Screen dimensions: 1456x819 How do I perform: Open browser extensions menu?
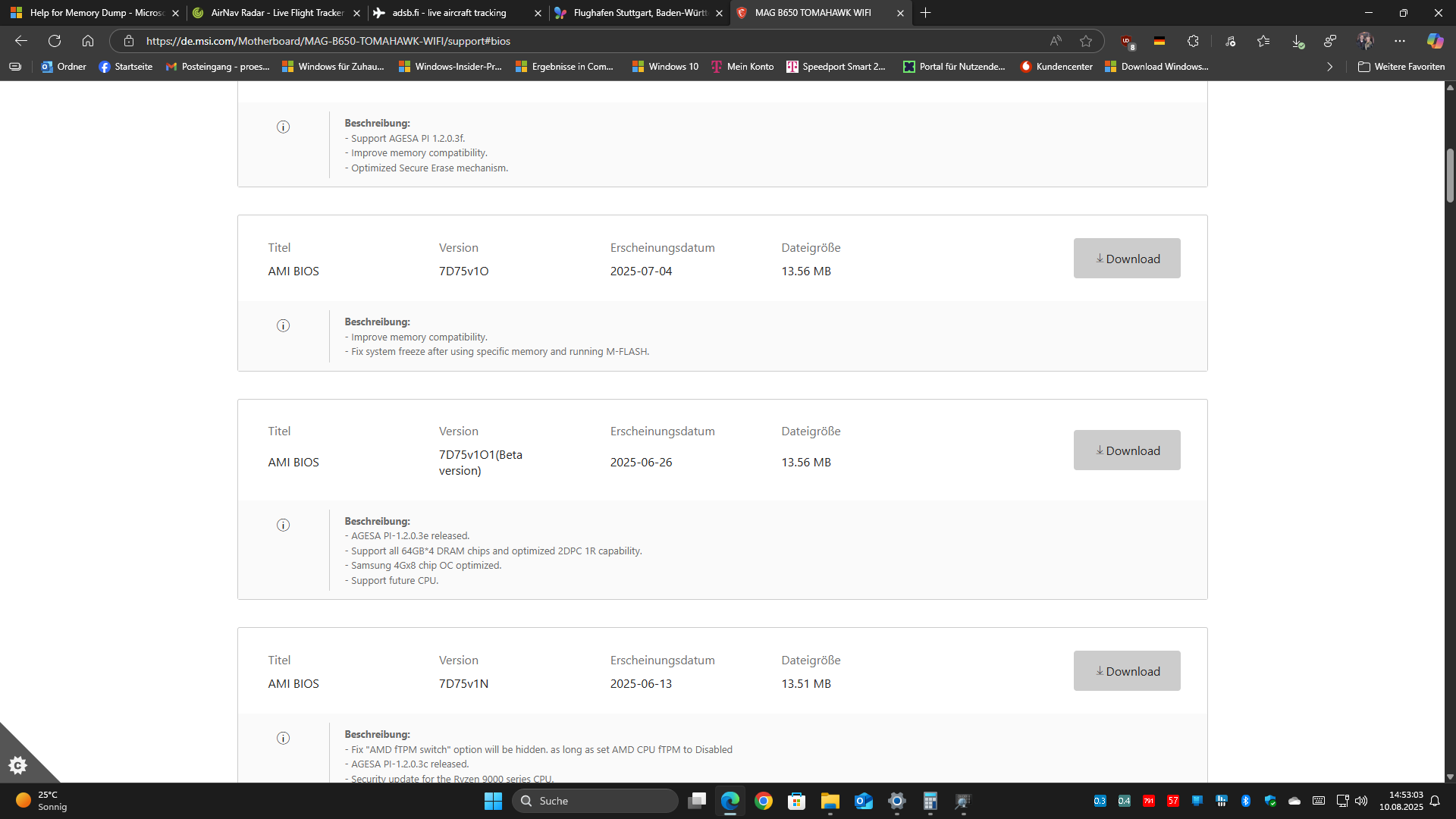(1193, 41)
